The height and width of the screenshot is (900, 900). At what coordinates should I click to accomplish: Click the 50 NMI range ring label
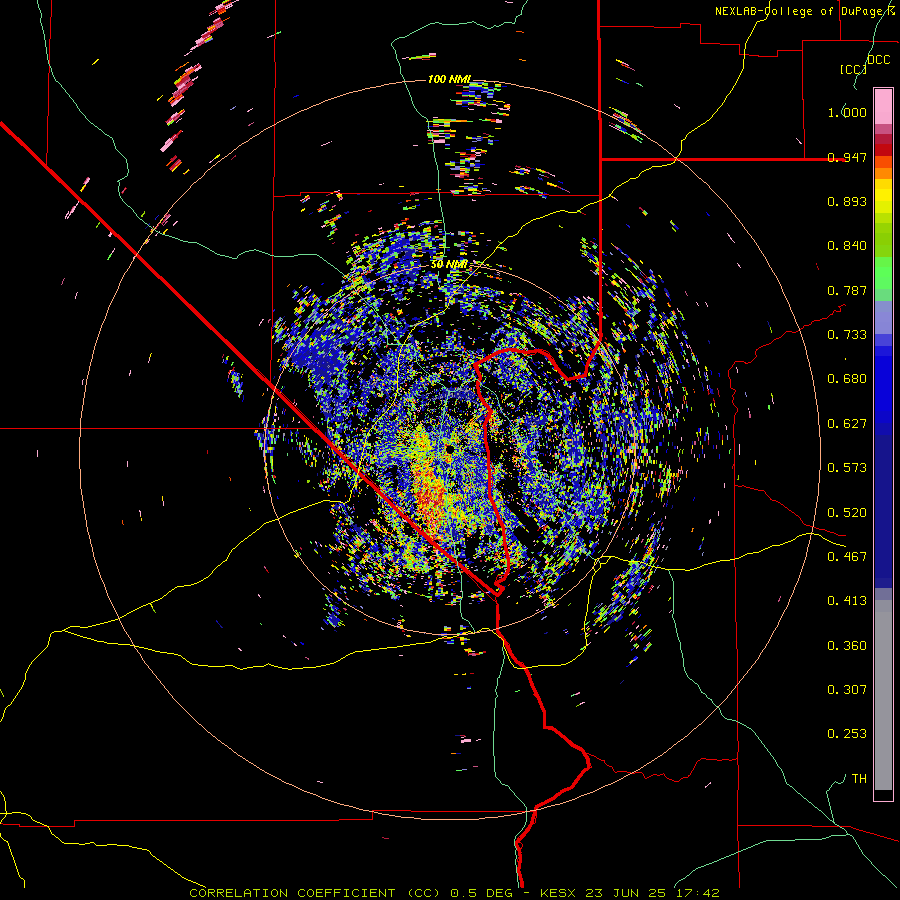click(449, 264)
